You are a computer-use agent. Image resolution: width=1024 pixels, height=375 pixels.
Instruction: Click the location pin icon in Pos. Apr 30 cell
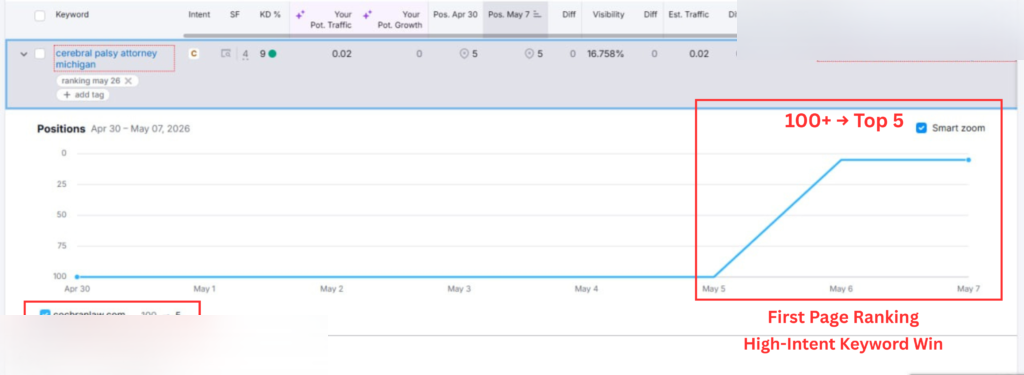pyautogui.click(x=464, y=54)
